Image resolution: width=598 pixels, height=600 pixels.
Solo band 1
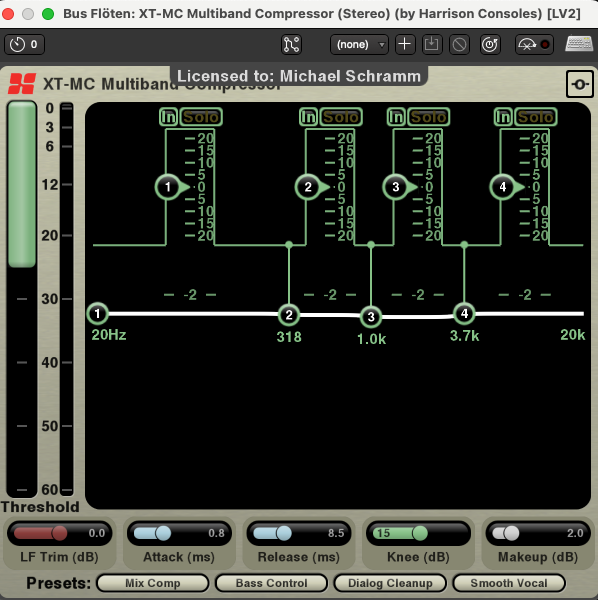(x=201, y=117)
